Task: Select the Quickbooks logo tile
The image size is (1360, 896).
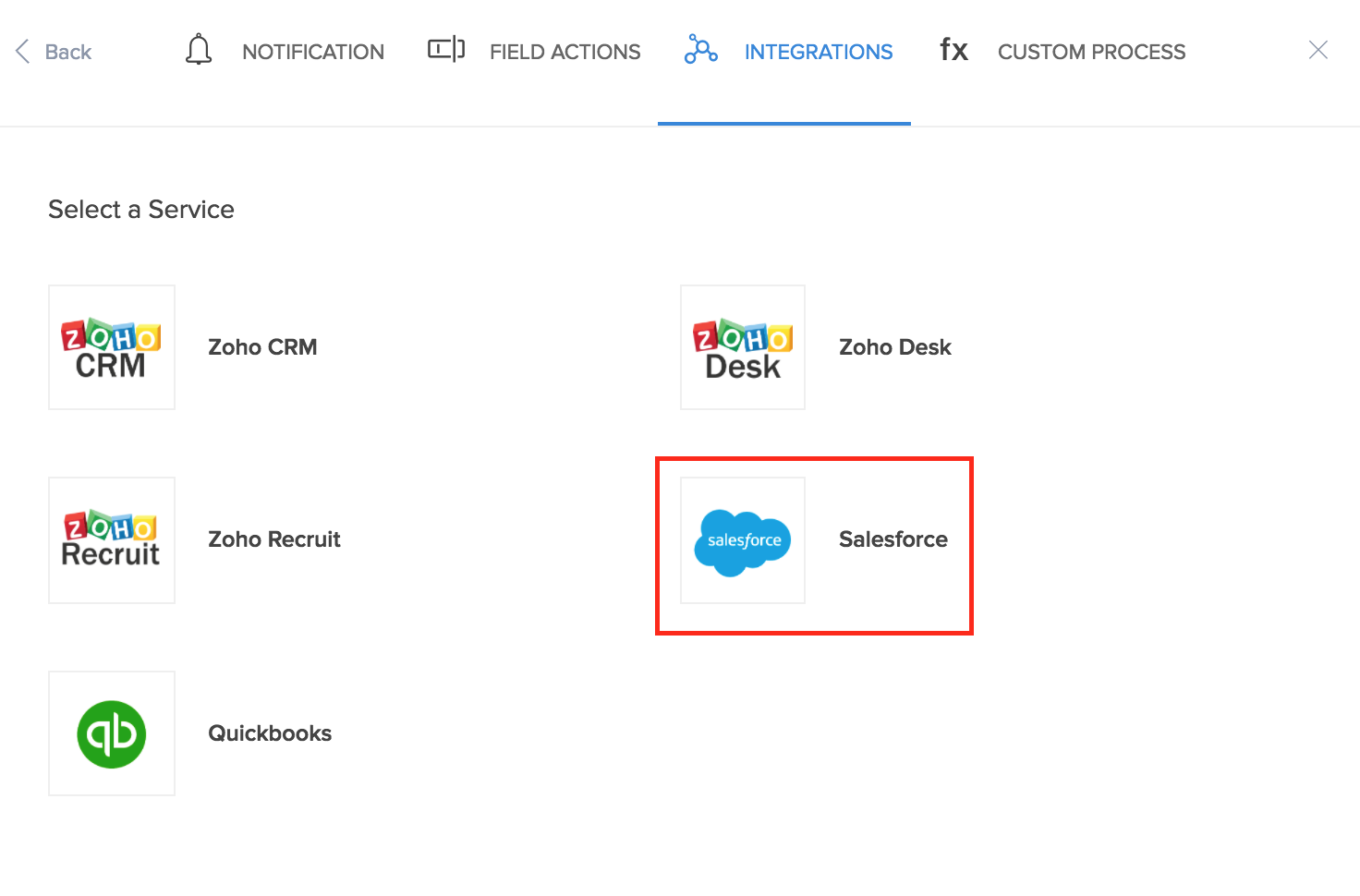Action: pos(112,733)
